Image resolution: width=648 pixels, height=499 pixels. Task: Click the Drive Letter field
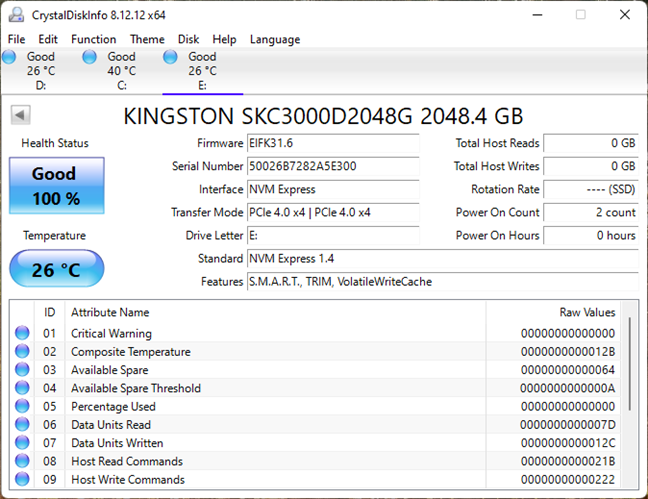[x=333, y=236]
